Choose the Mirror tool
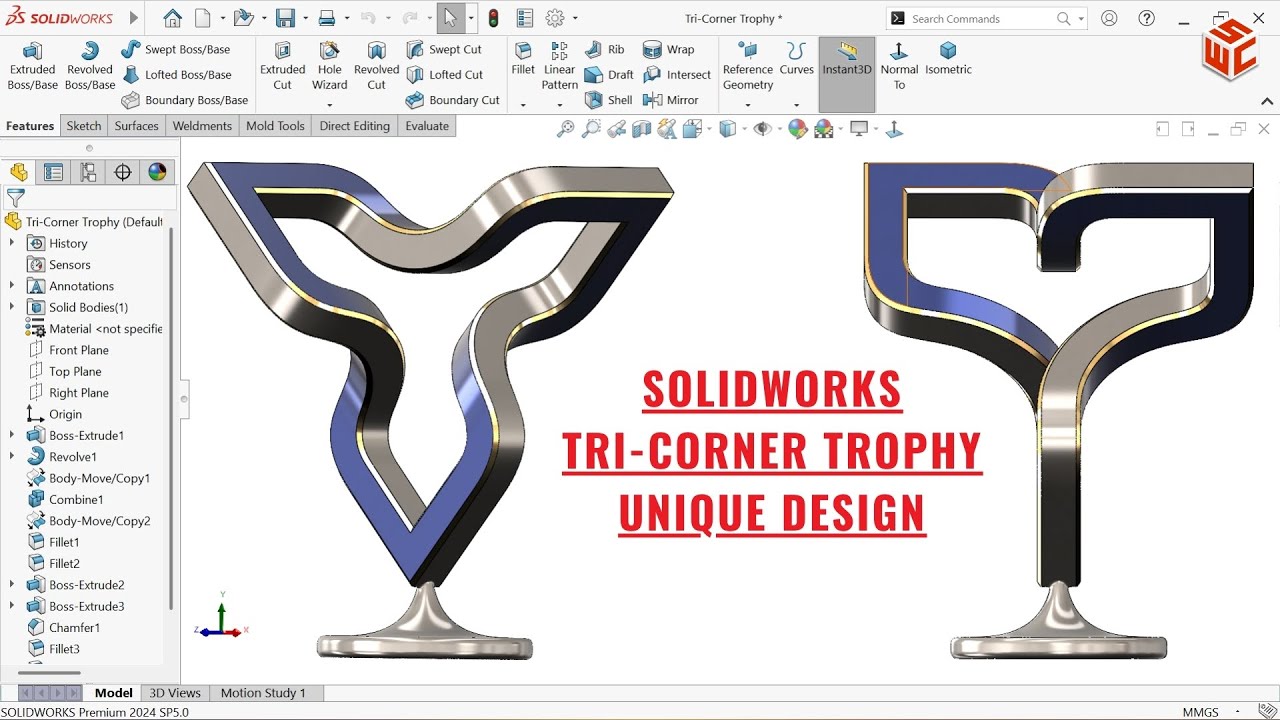 [671, 100]
